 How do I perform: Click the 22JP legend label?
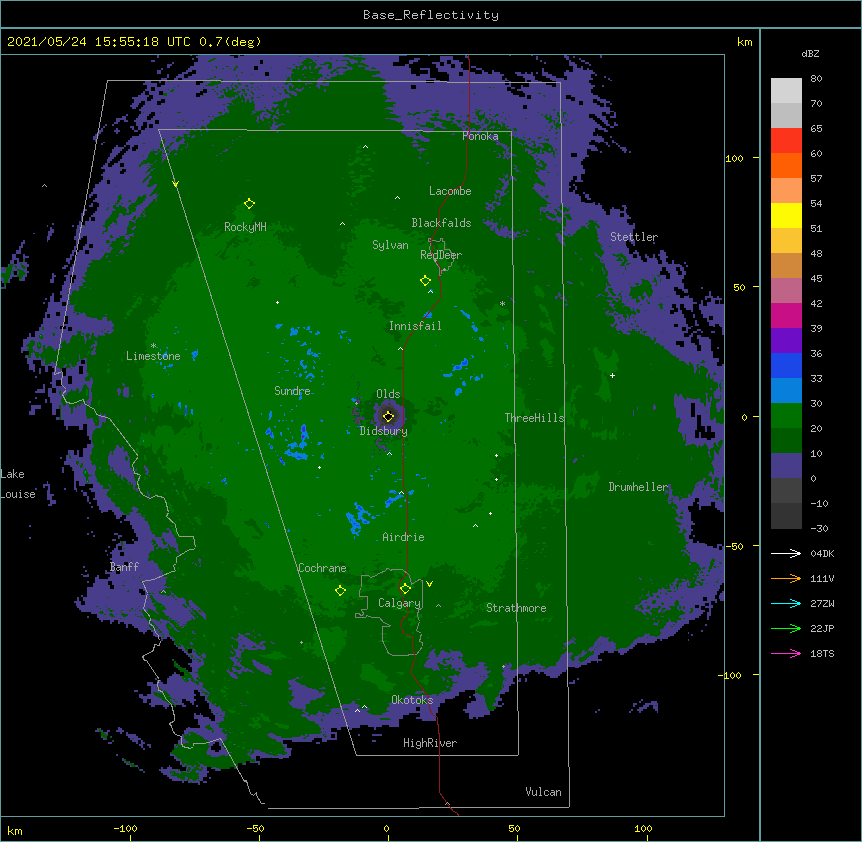[822, 628]
